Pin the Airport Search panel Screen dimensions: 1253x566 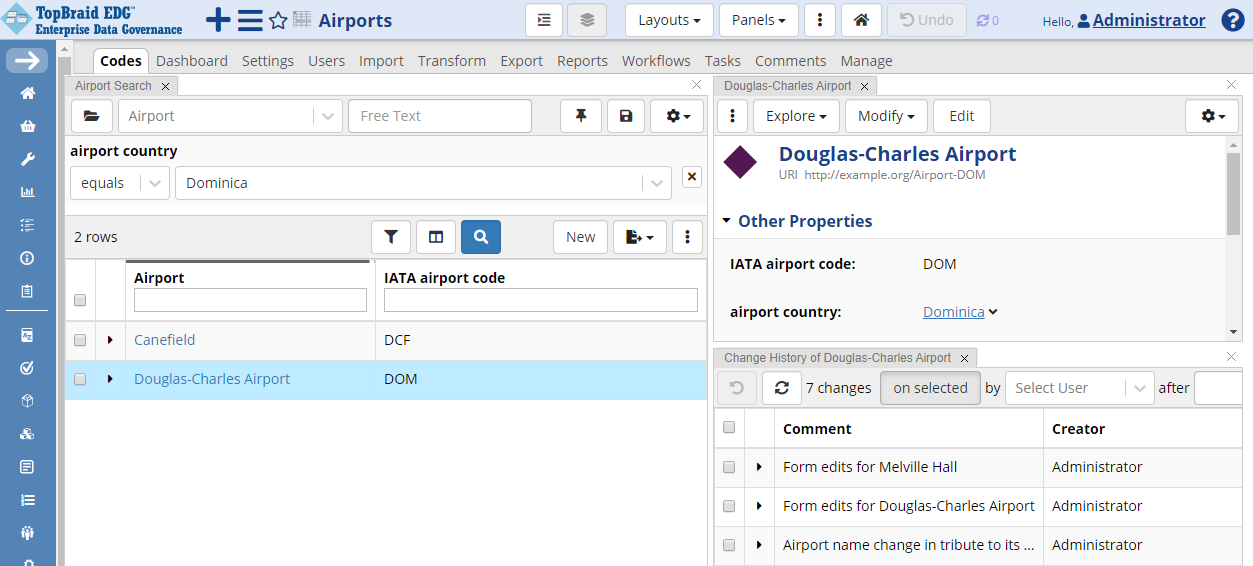coord(581,116)
